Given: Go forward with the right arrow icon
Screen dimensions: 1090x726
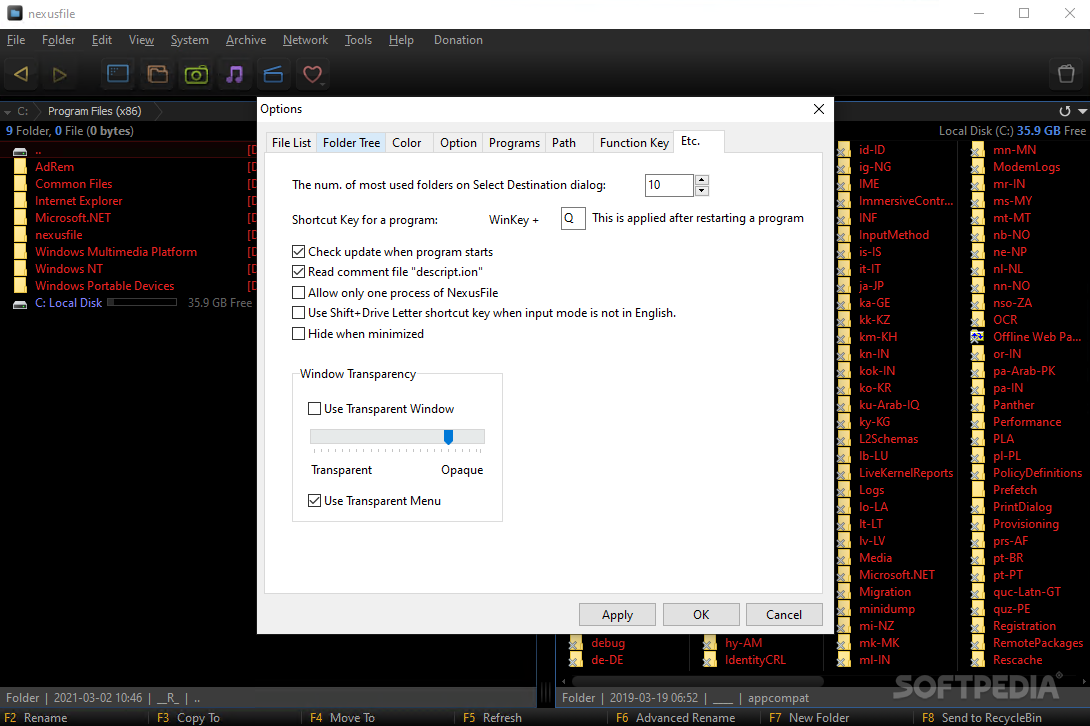Looking at the screenshot, I should pos(60,74).
